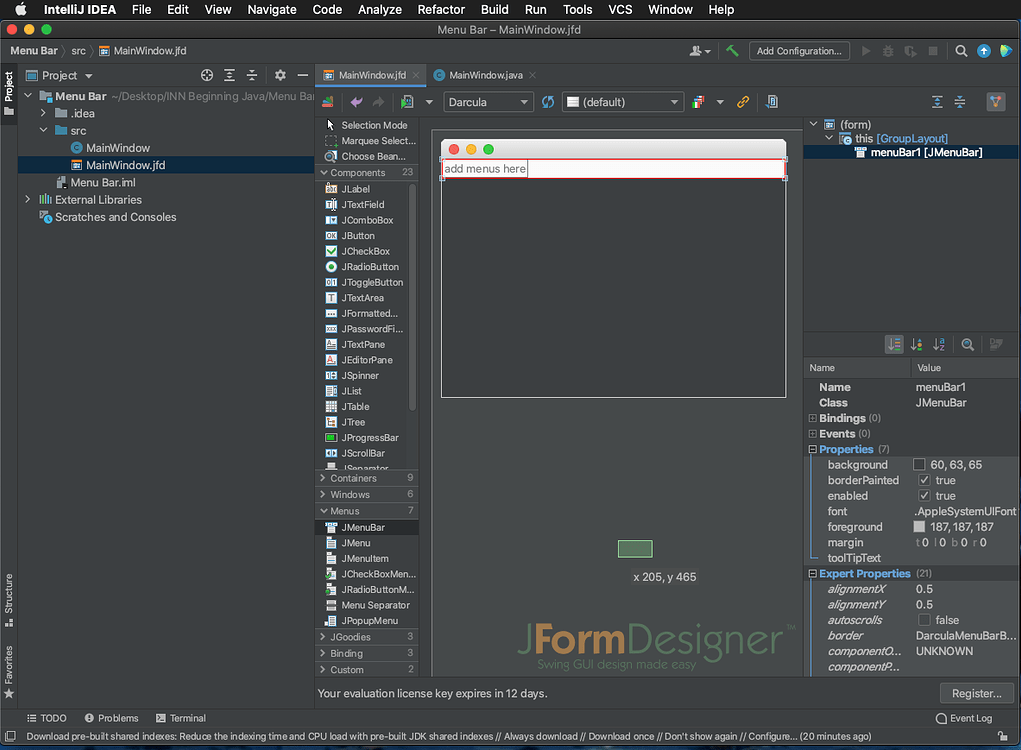Click the background color swatch
Screen dimensions: 1021x750
(919, 465)
